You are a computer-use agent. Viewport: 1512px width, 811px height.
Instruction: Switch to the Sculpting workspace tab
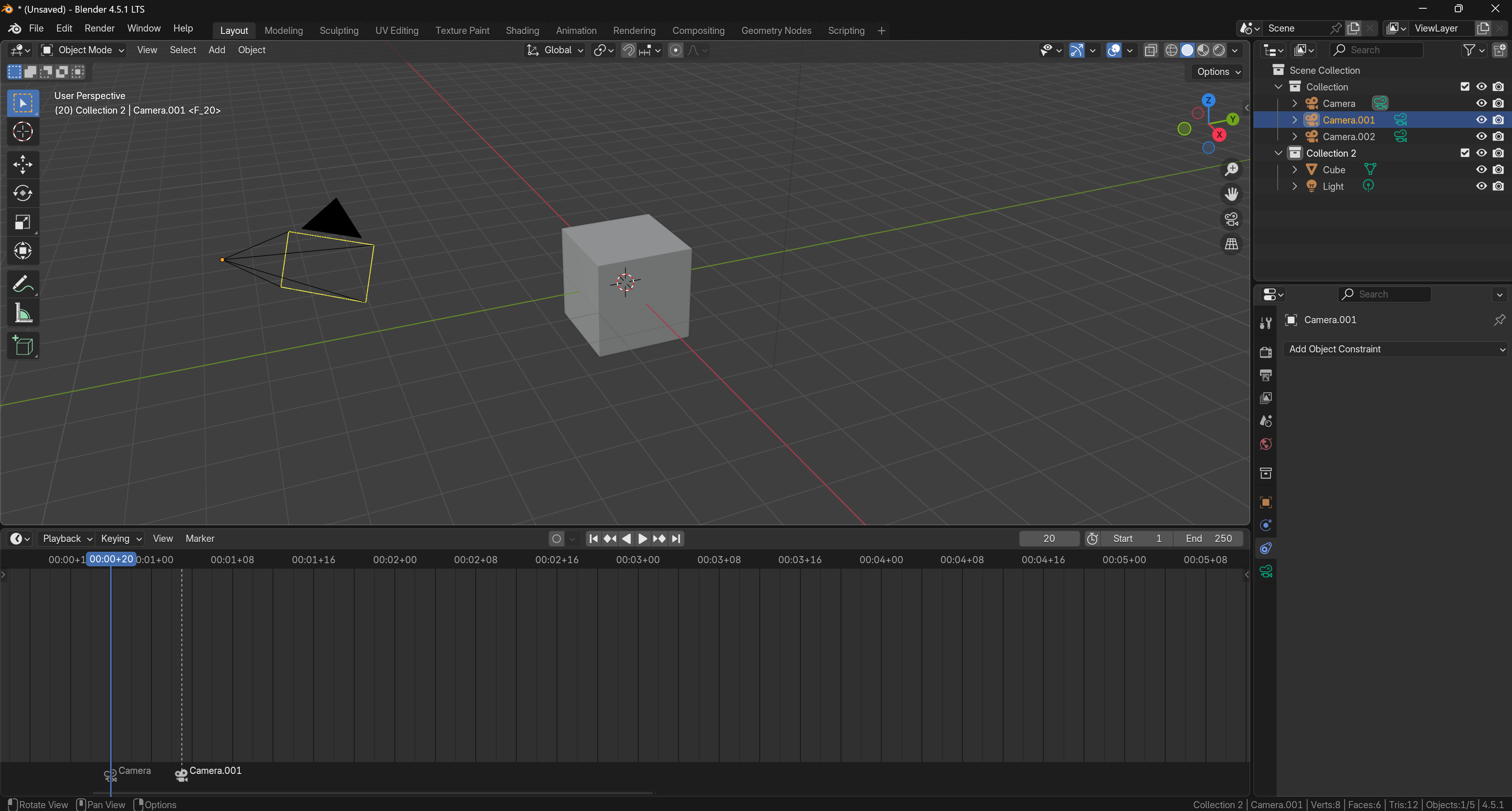(339, 30)
